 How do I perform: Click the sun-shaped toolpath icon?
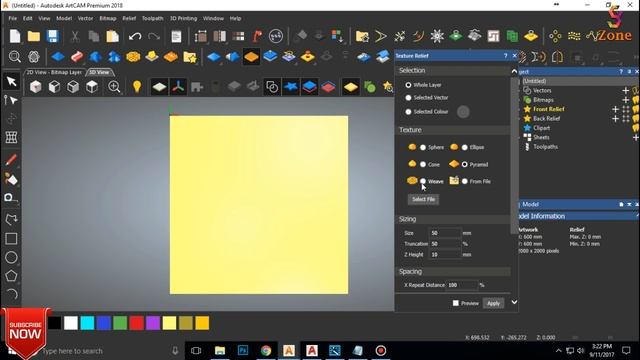pos(437,36)
